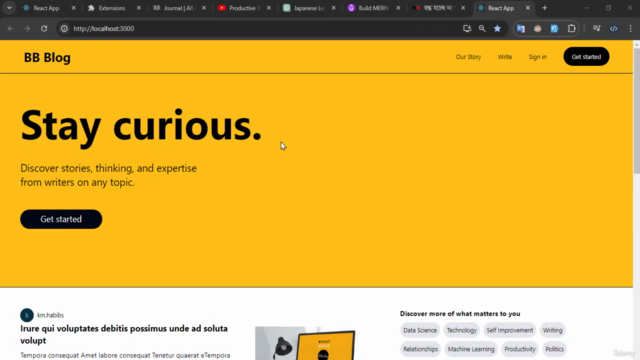The width and height of the screenshot is (640, 360).
Task: Open the Chrome three-dot menu
Action: pos(631,29)
